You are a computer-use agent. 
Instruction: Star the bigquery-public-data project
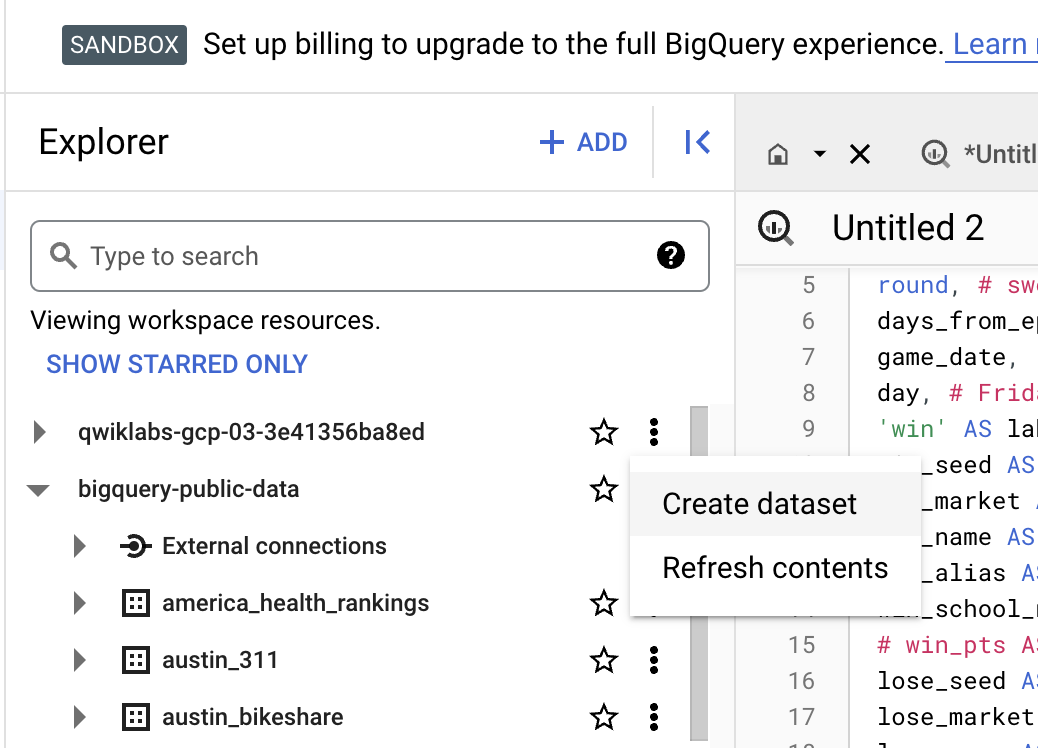click(x=604, y=489)
